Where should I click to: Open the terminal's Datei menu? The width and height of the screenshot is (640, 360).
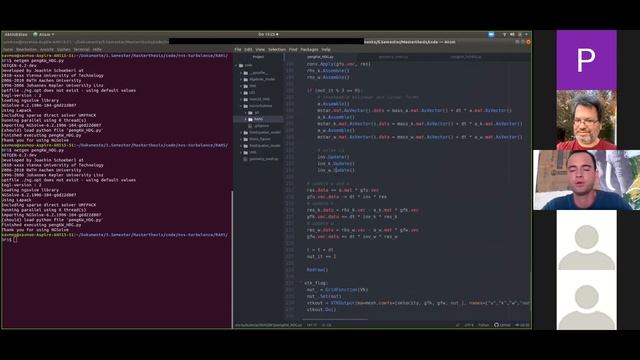(8, 49)
